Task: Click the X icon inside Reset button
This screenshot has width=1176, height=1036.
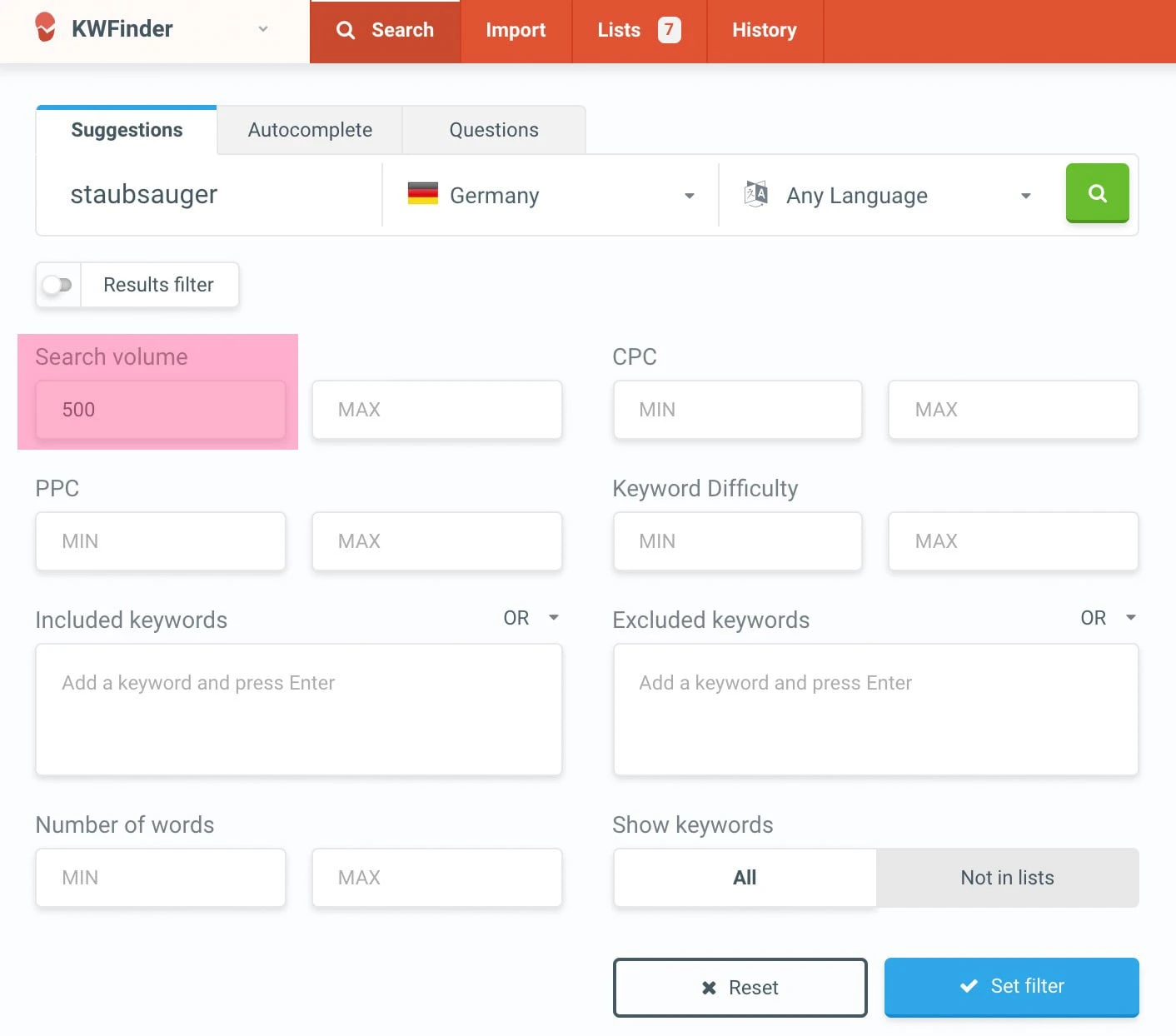Action: pos(709,988)
